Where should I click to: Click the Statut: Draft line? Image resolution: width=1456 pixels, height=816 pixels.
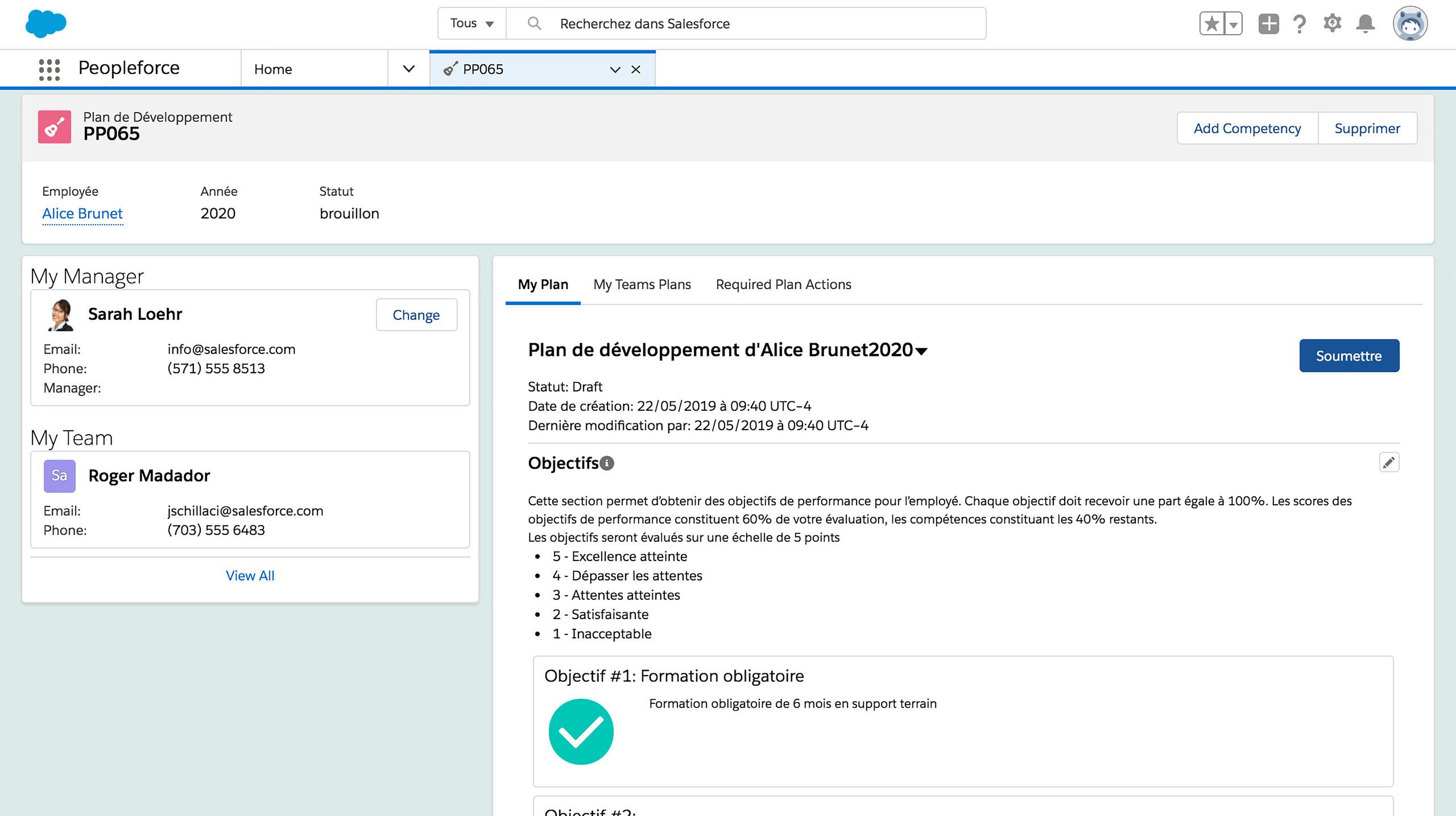(x=565, y=387)
